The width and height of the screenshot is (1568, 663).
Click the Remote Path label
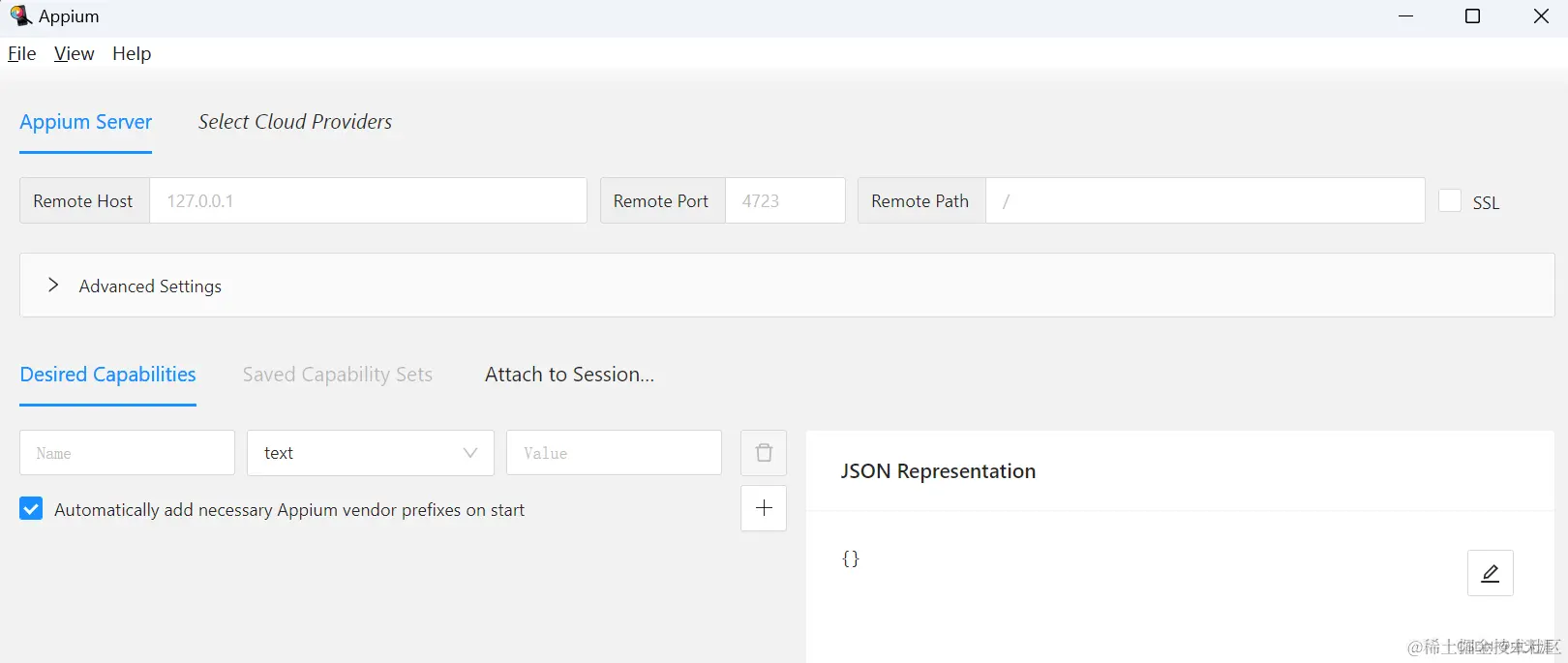[920, 200]
